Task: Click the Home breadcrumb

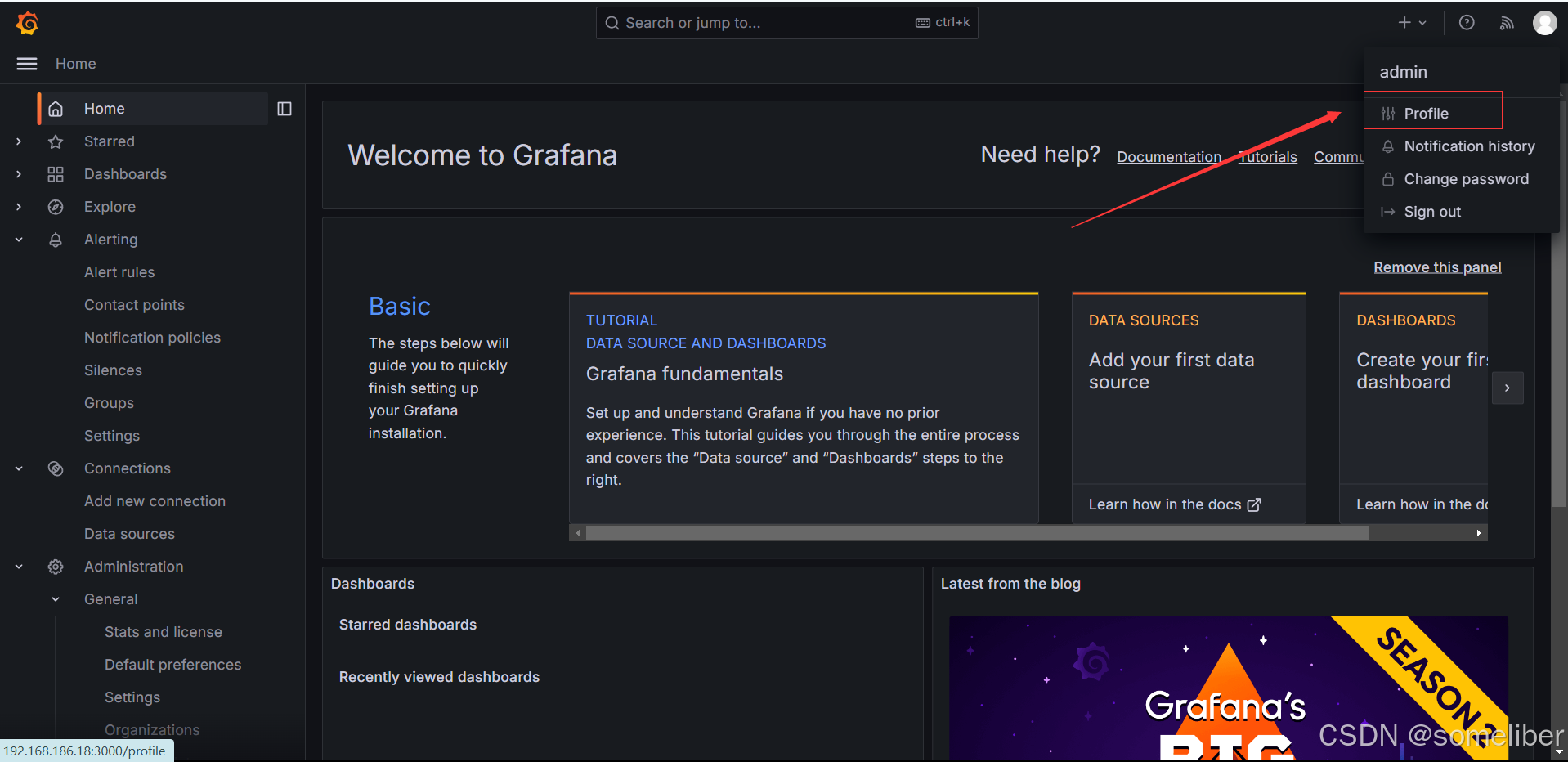Action: (x=75, y=64)
